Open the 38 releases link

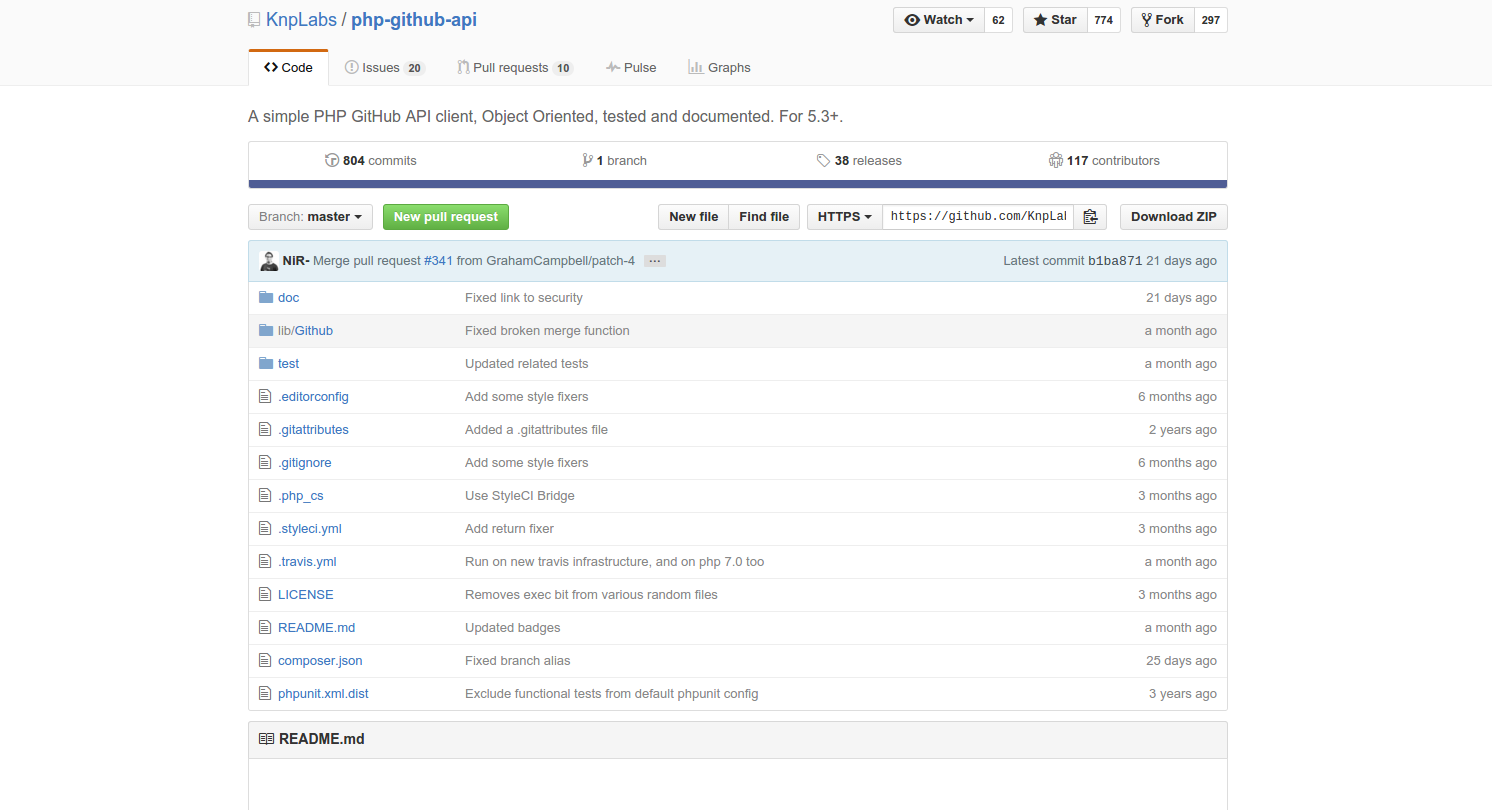859,160
